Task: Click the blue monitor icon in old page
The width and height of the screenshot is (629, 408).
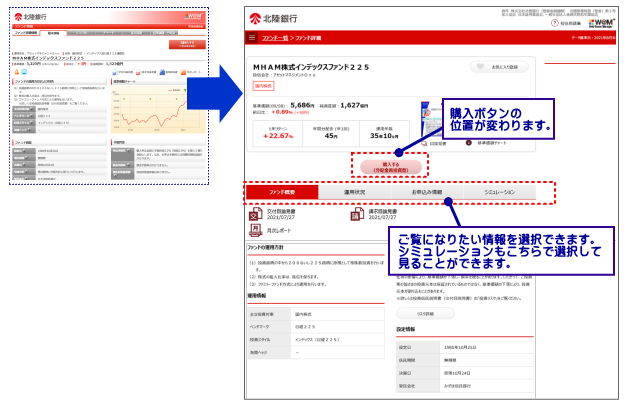Action: coord(24,72)
